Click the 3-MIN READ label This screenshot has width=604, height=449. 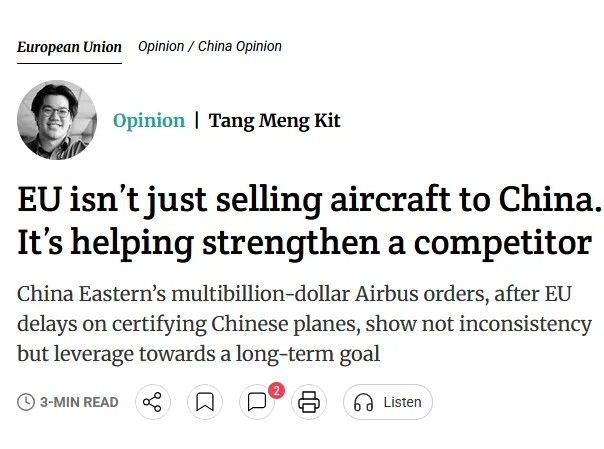pos(79,402)
